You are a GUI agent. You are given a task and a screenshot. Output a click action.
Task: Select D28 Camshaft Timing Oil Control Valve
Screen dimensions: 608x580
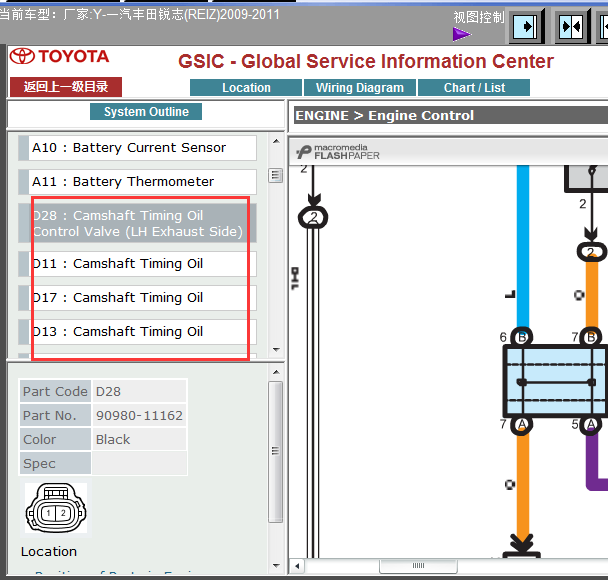coord(137,223)
